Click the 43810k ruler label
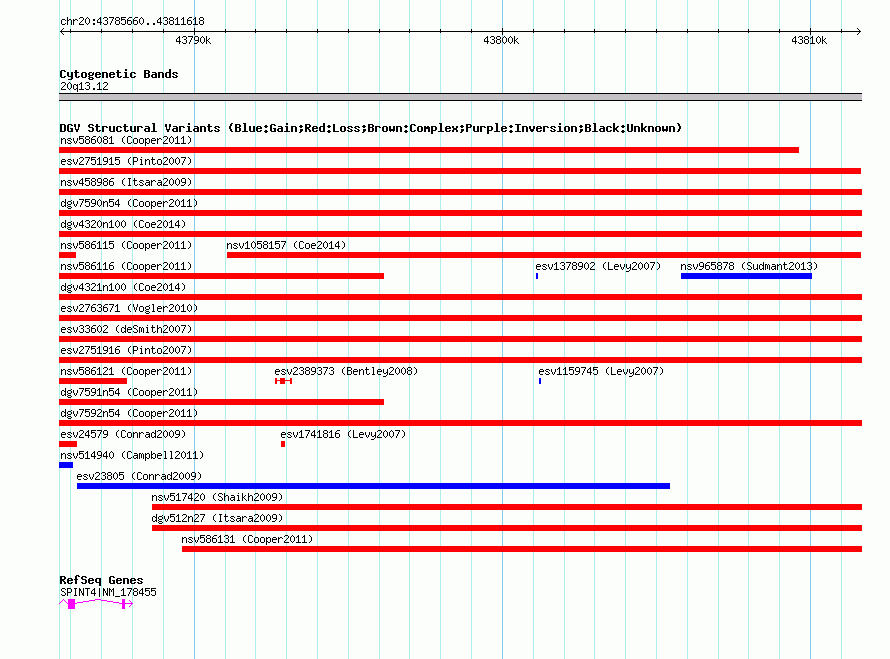Image resolution: width=890 pixels, height=659 pixels. click(809, 40)
